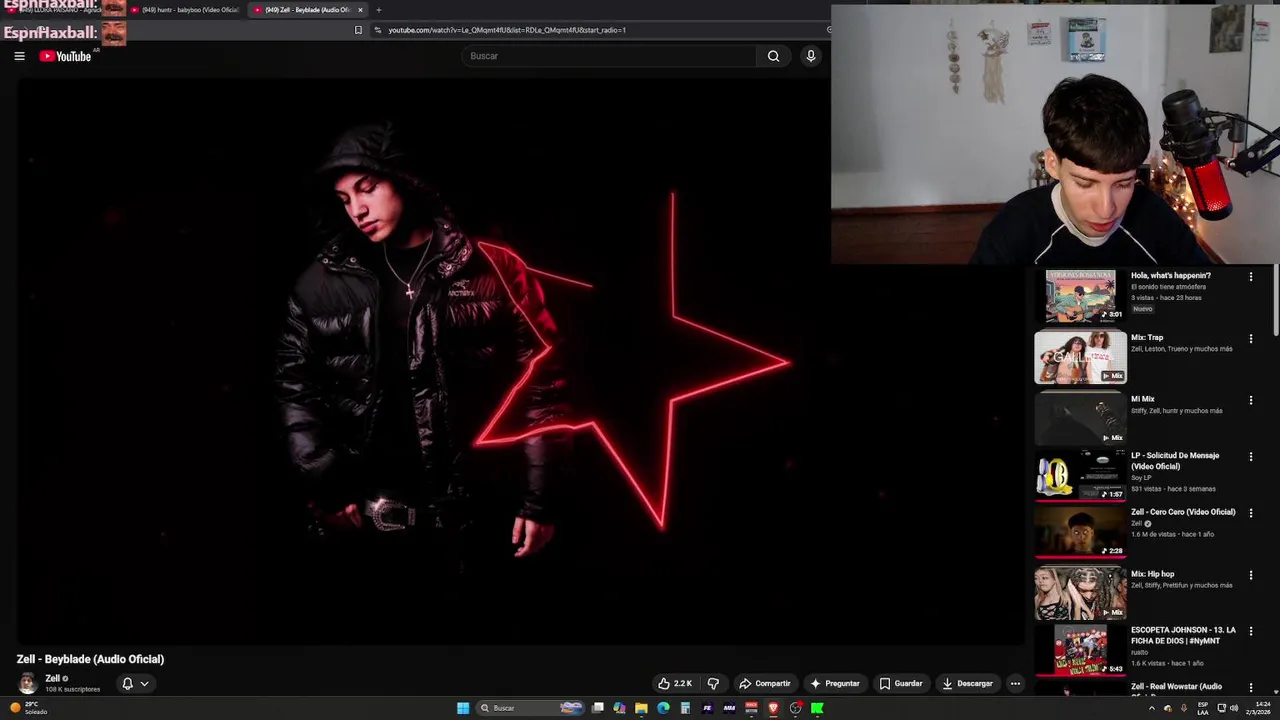The width and height of the screenshot is (1280, 720).
Task: Click the tray microphone icon
Action: coord(1184,708)
